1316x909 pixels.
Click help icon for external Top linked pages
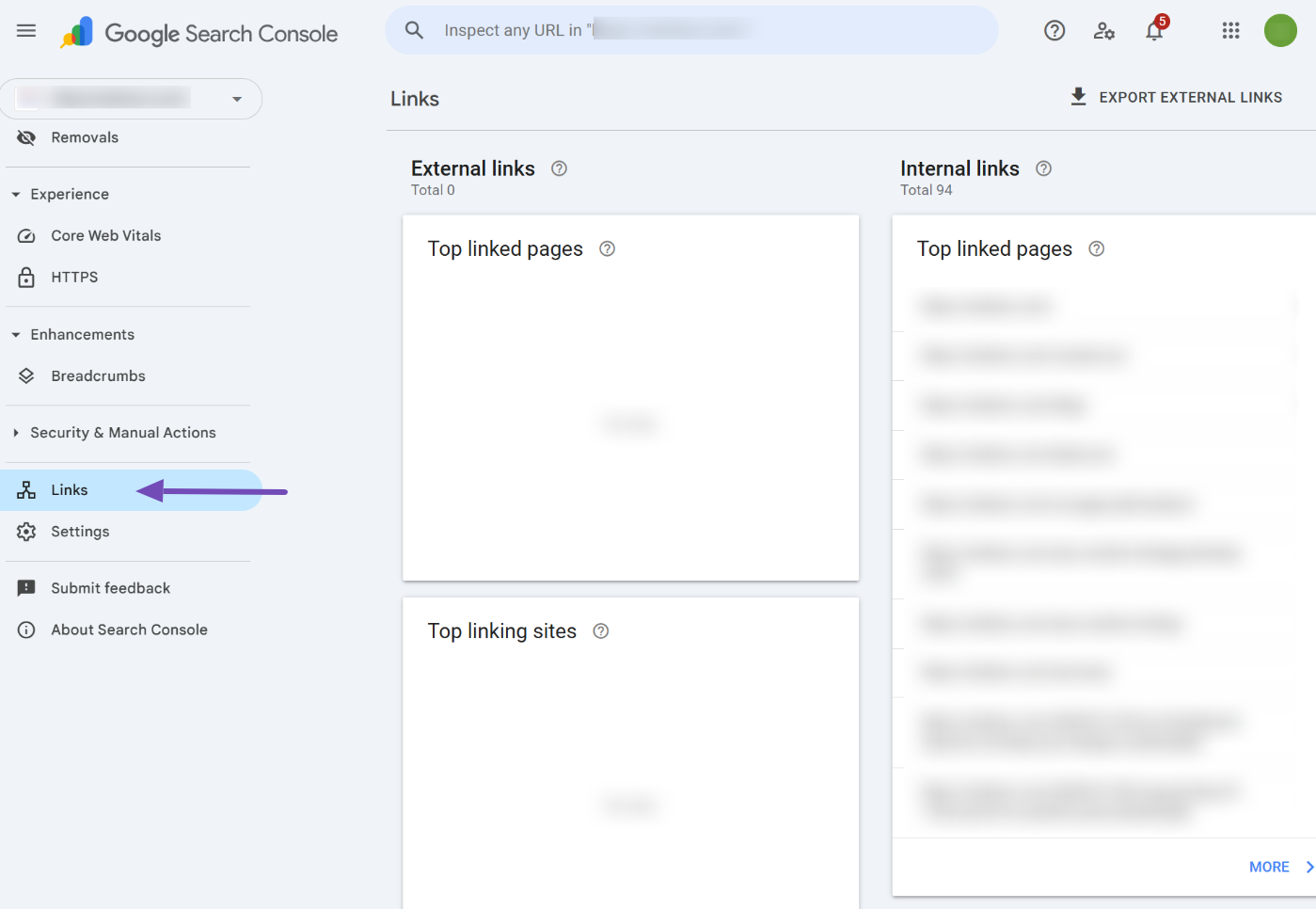pos(607,248)
